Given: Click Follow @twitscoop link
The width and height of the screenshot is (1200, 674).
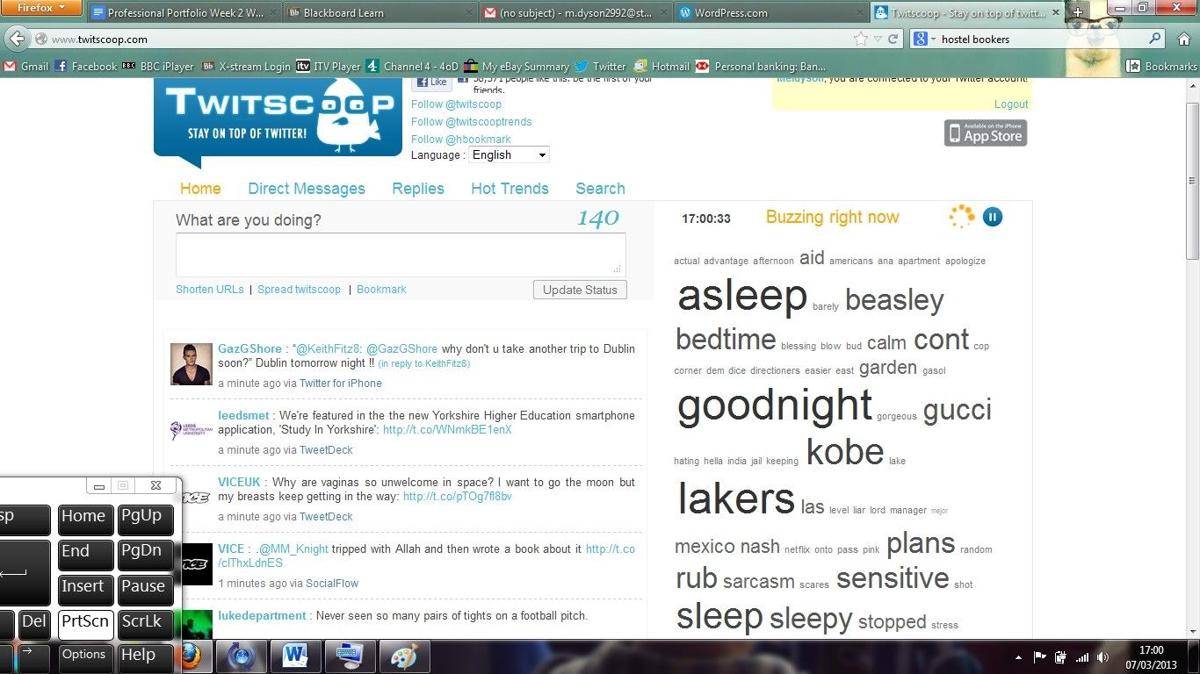Looking at the screenshot, I should coord(456,104).
